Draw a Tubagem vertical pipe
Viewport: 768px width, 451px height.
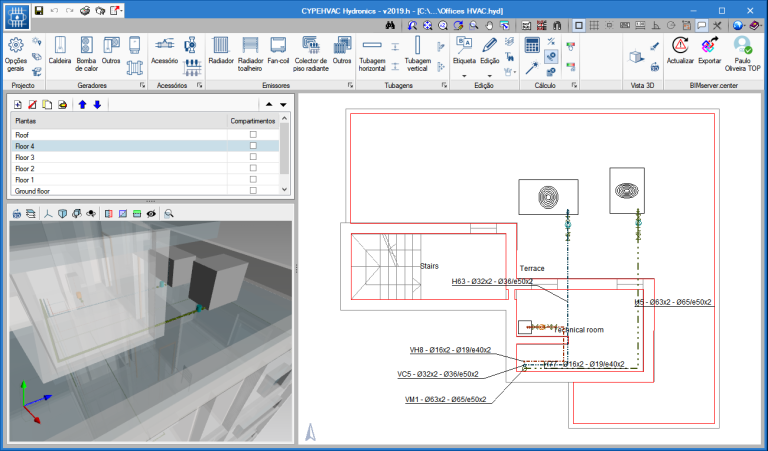[417, 54]
